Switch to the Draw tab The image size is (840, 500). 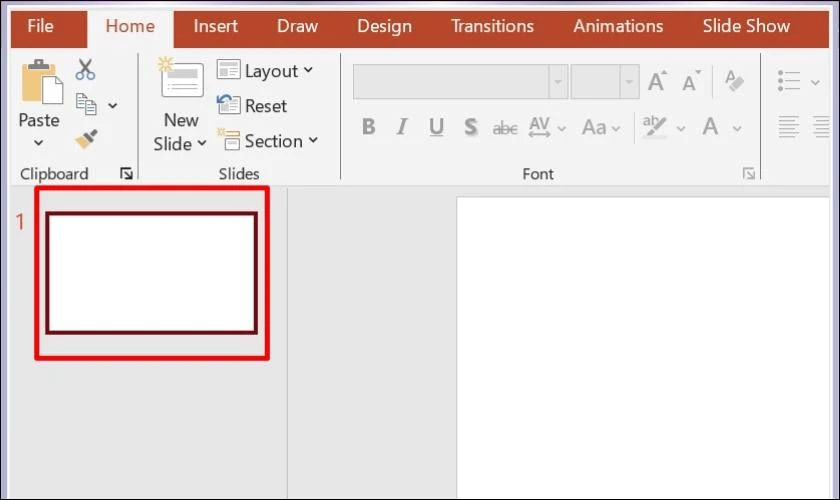pos(297,26)
